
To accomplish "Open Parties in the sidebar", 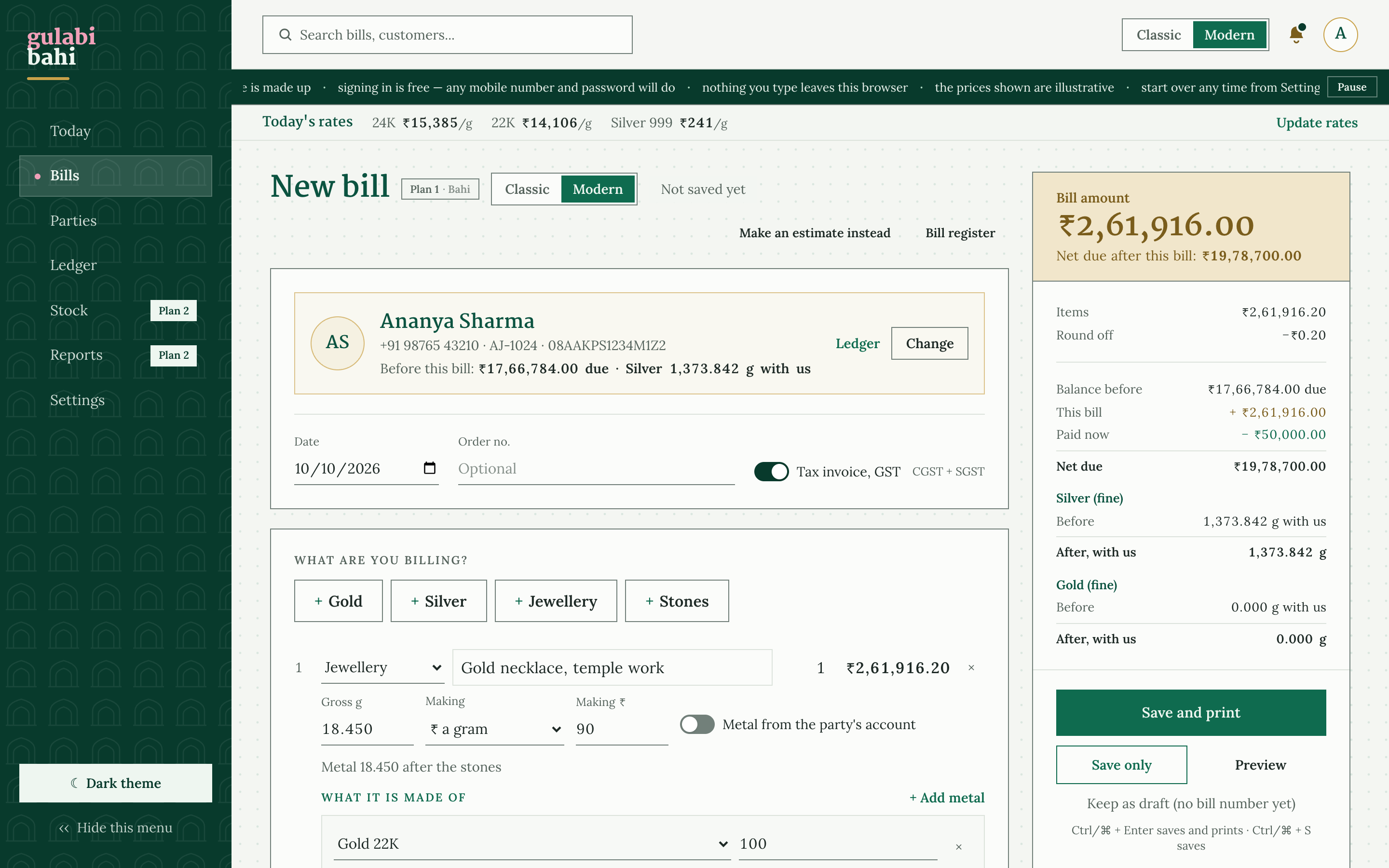I will pos(115,221).
